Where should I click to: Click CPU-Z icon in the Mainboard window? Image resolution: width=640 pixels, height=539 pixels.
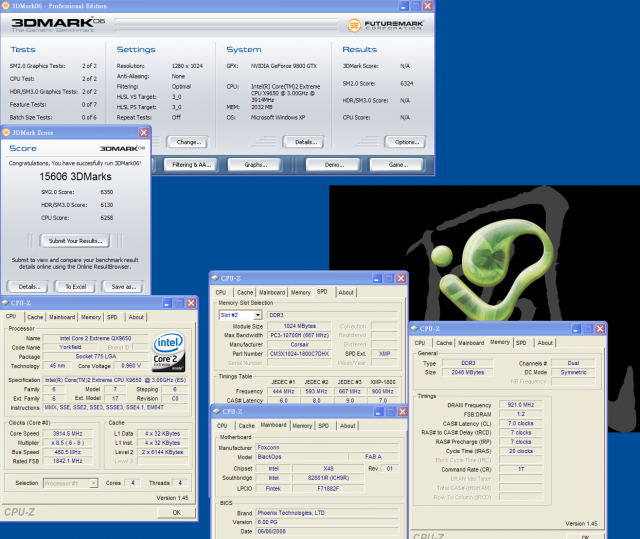click(217, 411)
